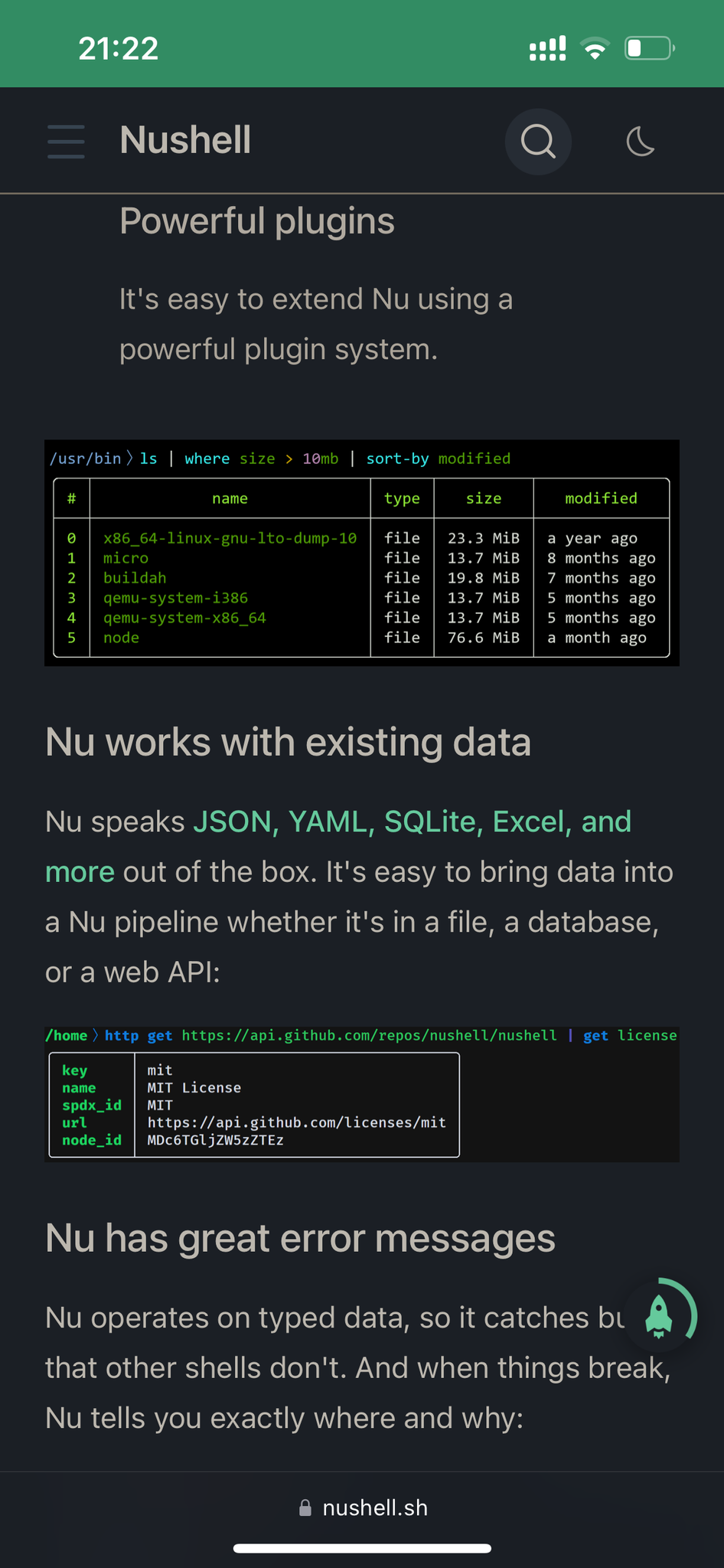Tap the lock icon beside nushell.sh
Image resolution: width=724 pixels, height=1568 pixels.
pyautogui.click(x=305, y=1508)
